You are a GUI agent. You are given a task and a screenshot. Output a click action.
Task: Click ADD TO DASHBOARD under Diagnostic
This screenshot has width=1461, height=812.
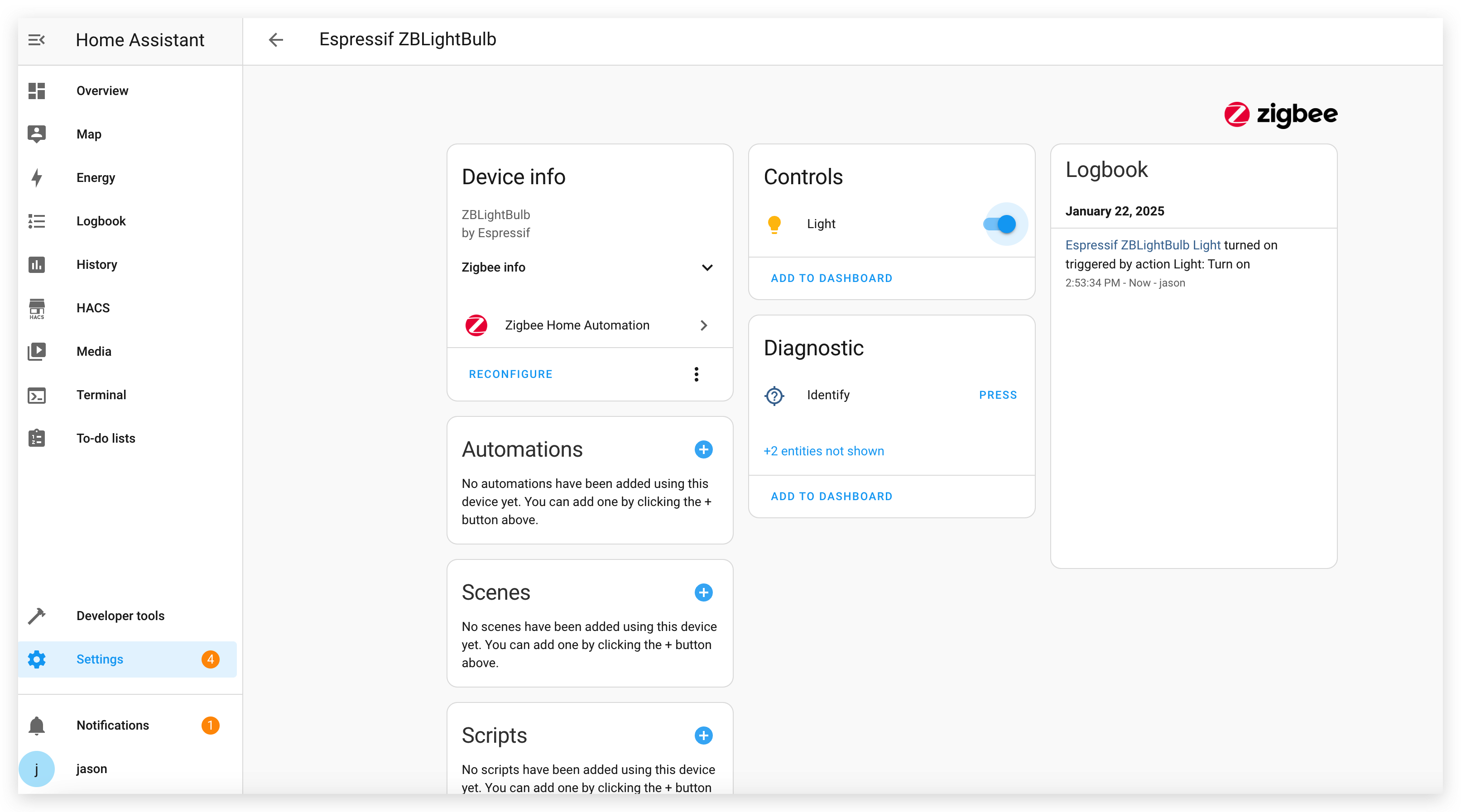831,497
